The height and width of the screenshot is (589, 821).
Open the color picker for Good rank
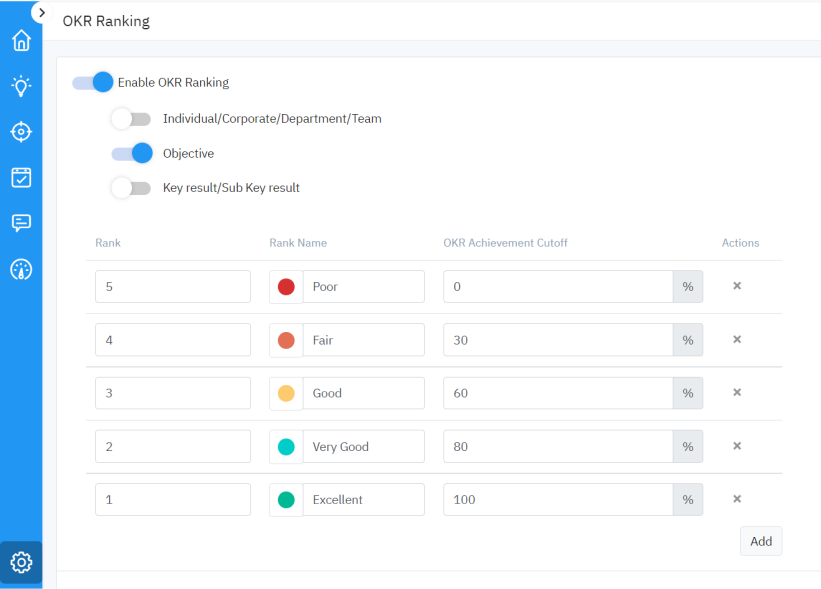[x=285, y=393]
